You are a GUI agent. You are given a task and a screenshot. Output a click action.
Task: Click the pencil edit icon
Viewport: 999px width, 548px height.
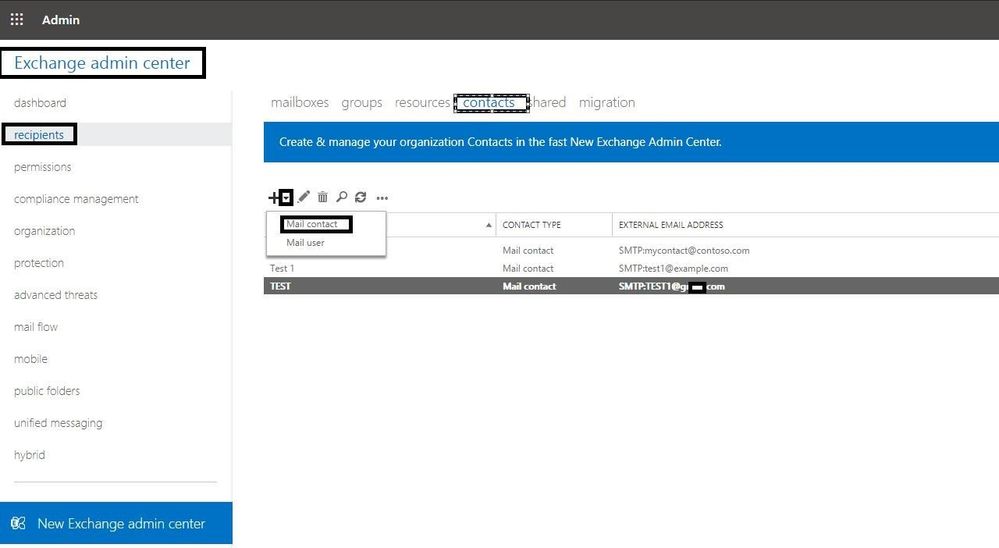304,197
